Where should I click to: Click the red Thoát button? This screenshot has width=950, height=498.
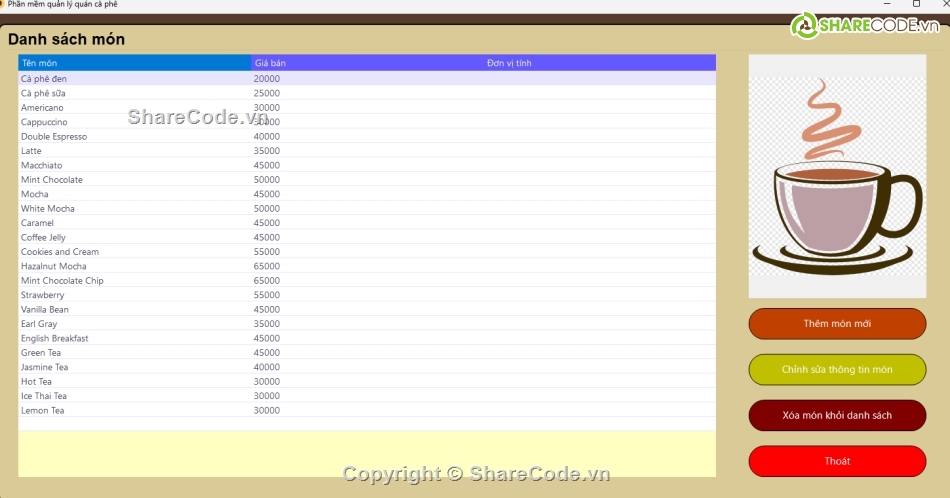tap(837, 461)
